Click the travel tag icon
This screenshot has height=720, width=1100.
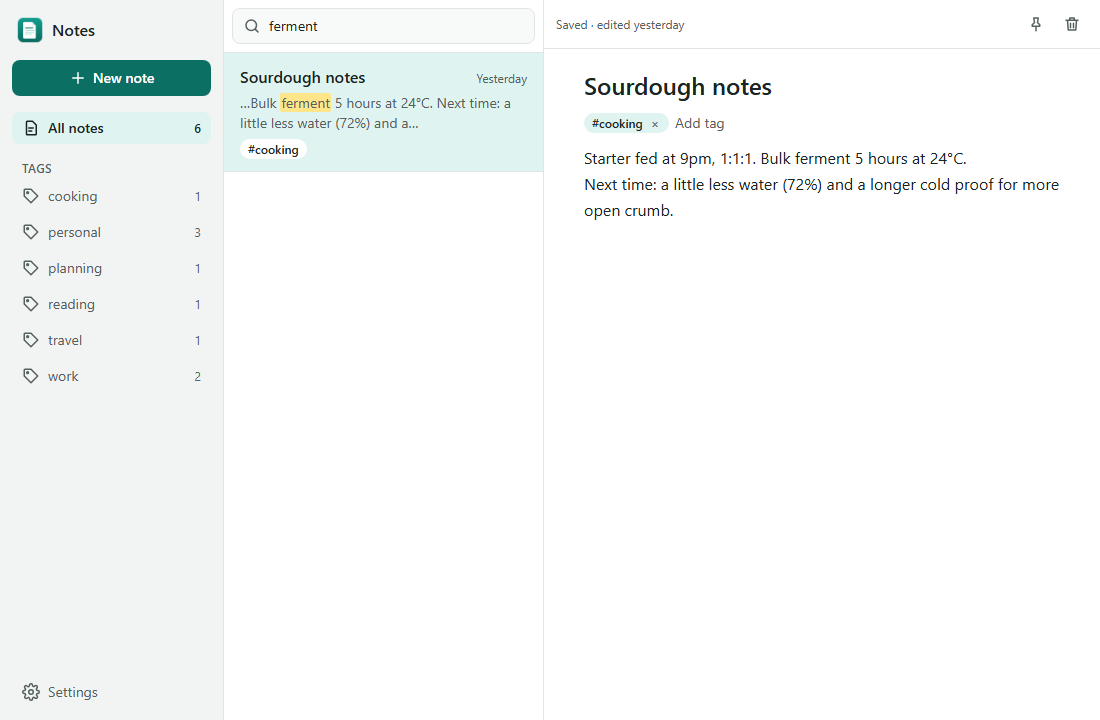click(30, 340)
